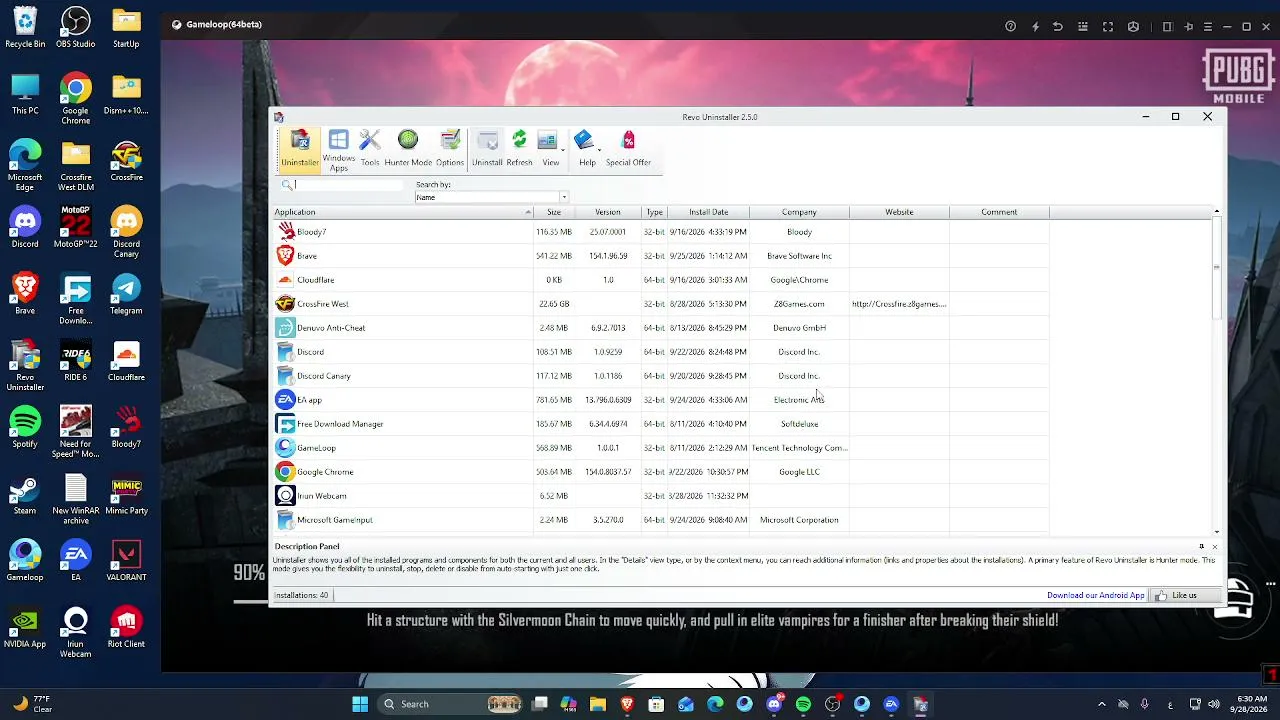Open Gameloop help icon in title bar
Screen dimensions: 1280x720
pyautogui.click(x=1011, y=26)
